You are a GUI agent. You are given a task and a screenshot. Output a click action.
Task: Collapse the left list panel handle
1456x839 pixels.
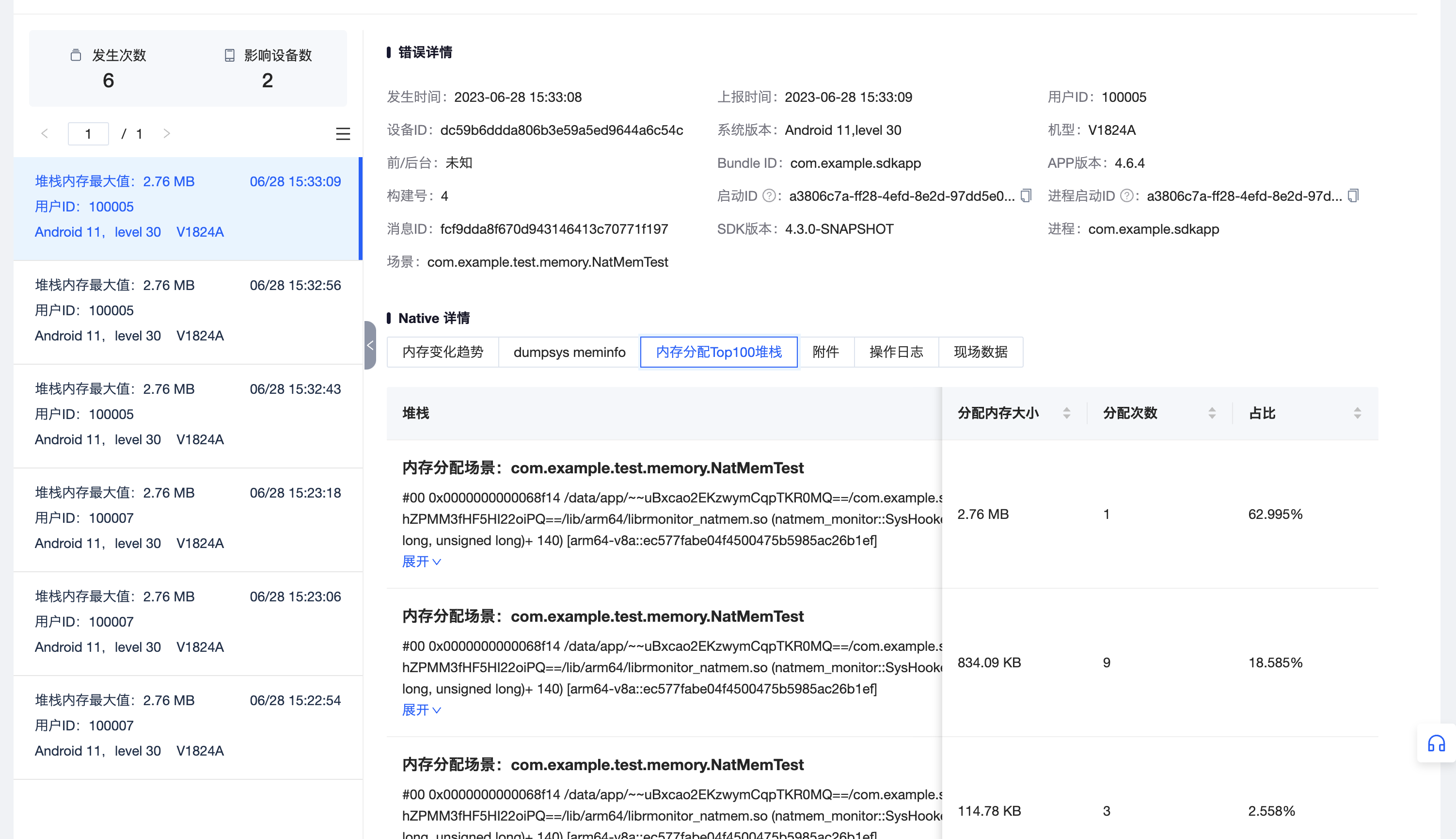[x=370, y=345]
